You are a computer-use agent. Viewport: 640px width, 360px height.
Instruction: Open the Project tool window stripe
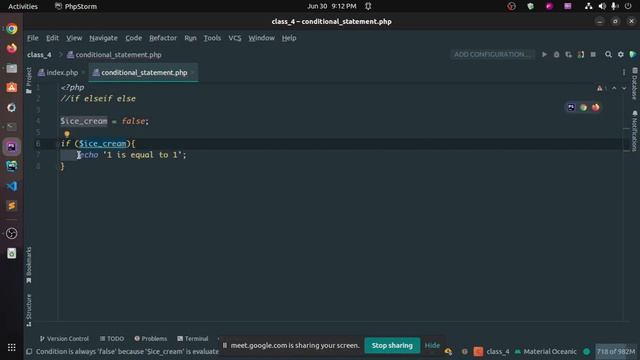click(x=29, y=80)
